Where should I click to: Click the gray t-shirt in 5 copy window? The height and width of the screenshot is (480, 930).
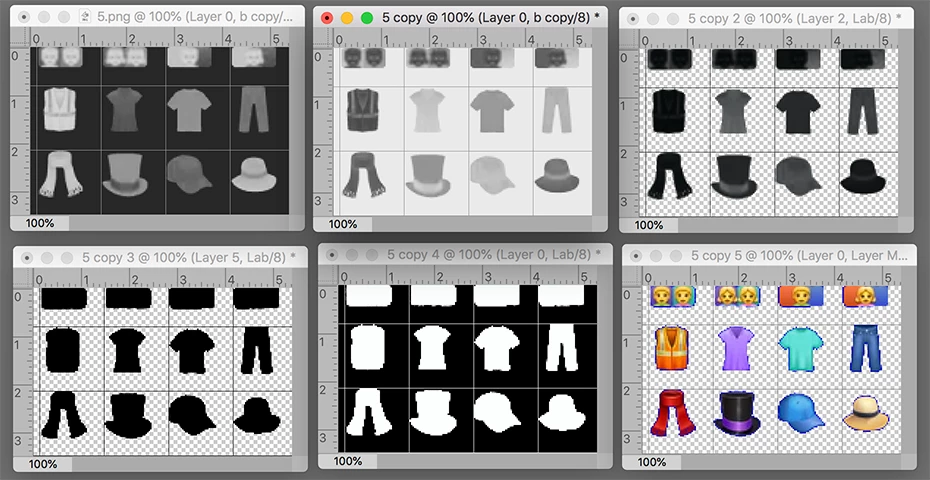(x=492, y=110)
